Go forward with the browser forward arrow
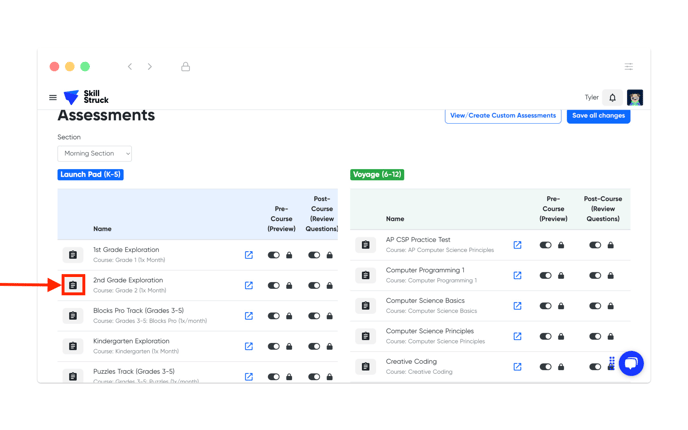Viewport: 688px width, 430px height. click(150, 67)
